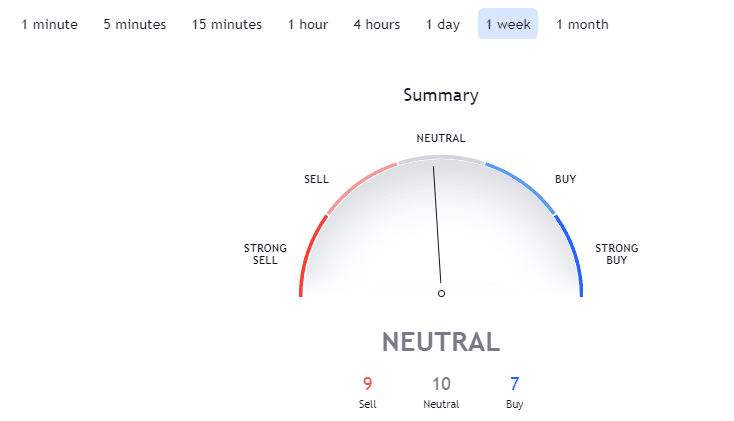Image resolution: width=734 pixels, height=421 pixels.
Task: Select the 1 minute timeframe tab
Action: [50, 24]
